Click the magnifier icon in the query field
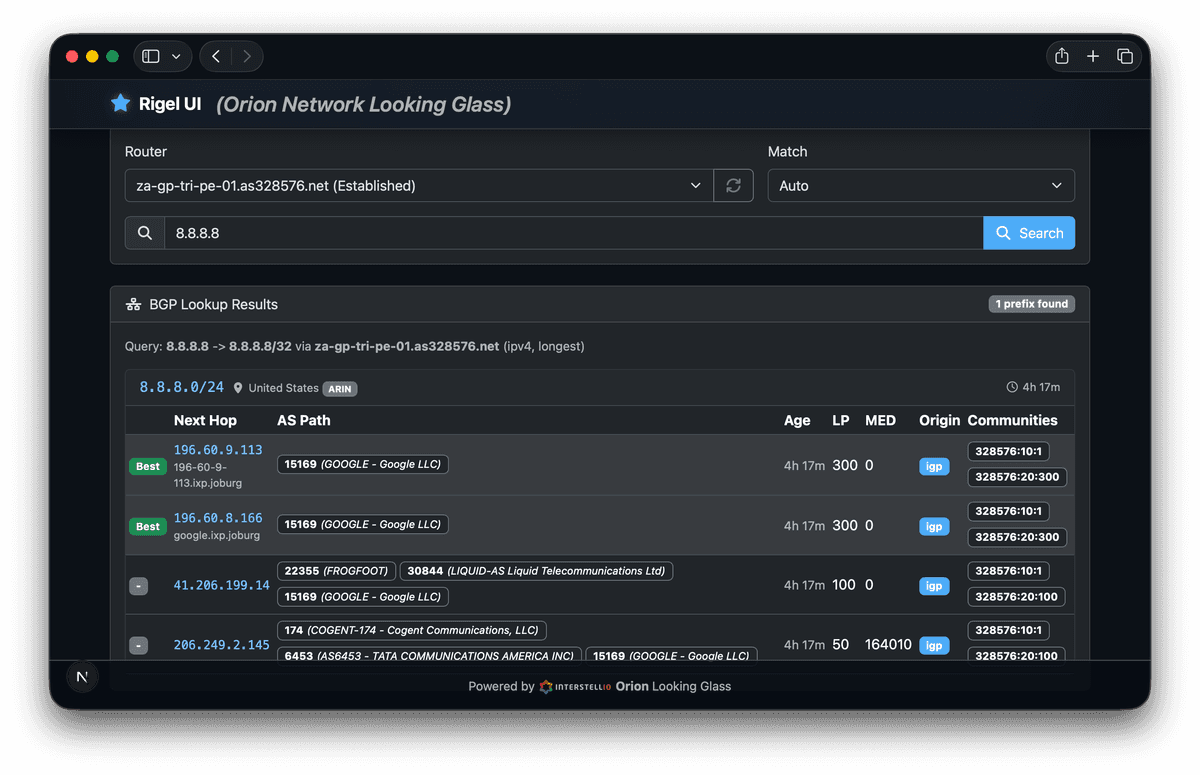The width and height of the screenshot is (1200, 775). tap(144, 232)
